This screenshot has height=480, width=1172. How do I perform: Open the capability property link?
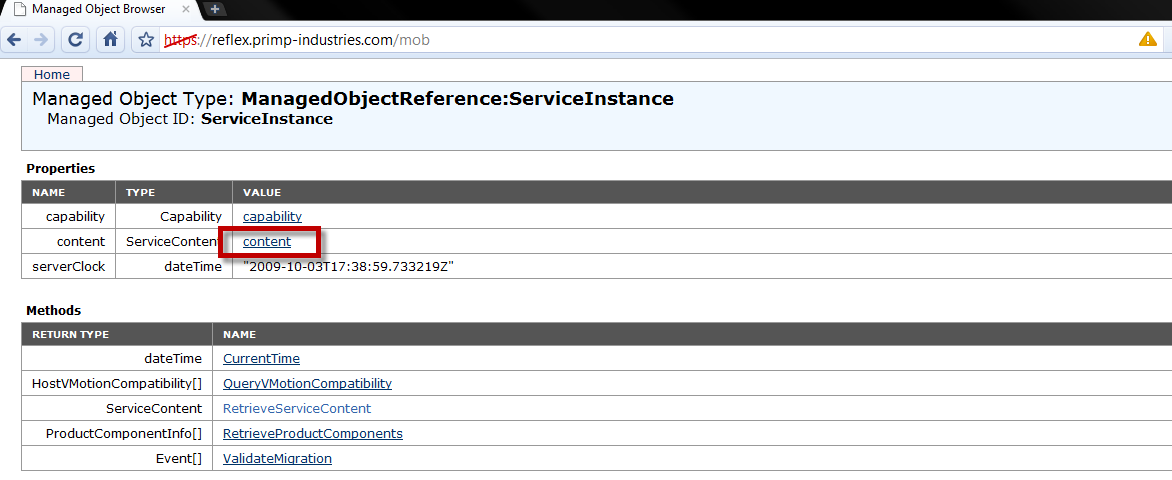tap(272, 216)
